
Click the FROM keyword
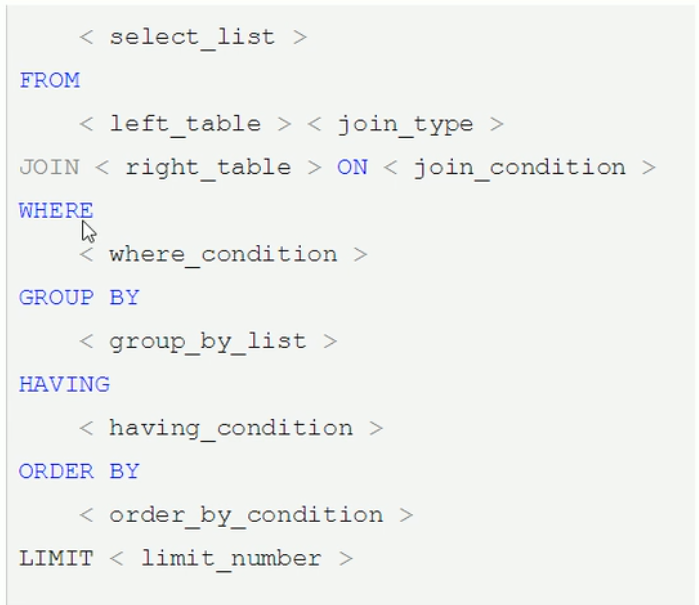coord(49,81)
